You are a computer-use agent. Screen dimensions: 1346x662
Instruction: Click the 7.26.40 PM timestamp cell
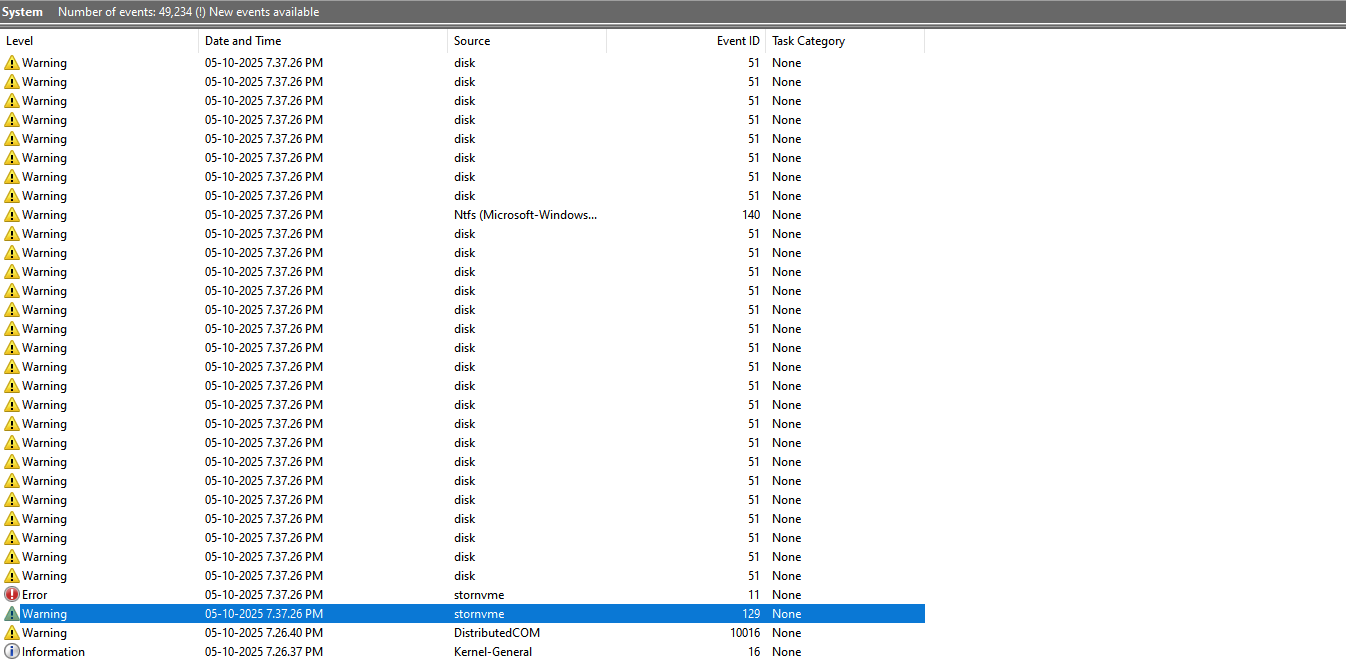tap(264, 633)
